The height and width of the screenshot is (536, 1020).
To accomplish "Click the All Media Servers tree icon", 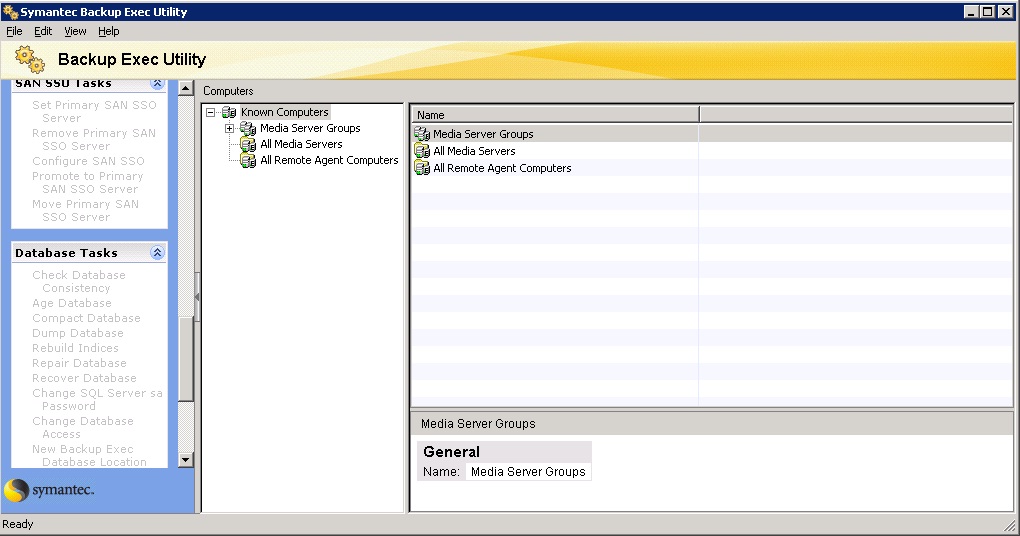I will tap(248, 145).
